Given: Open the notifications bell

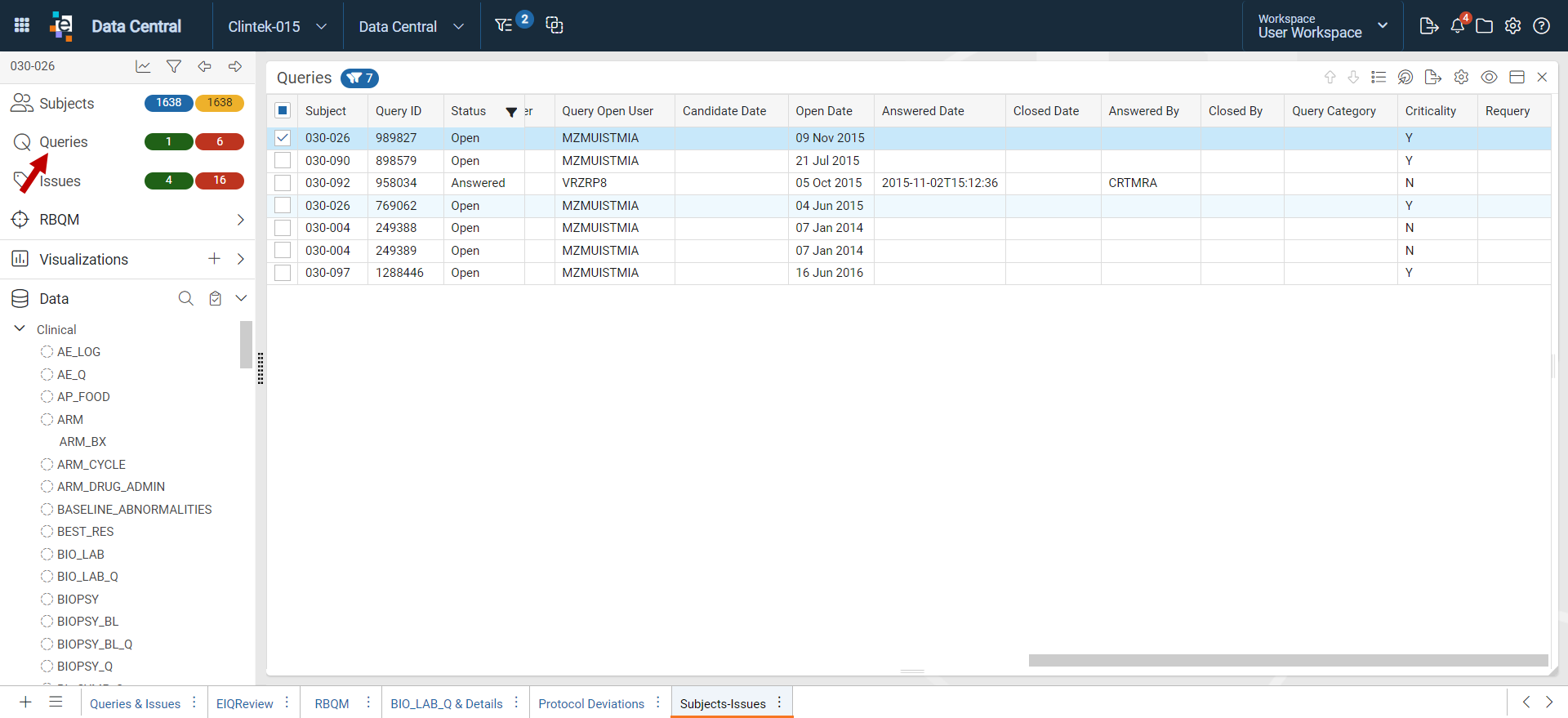Looking at the screenshot, I should pyautogui.click(x=1459, y=25).
